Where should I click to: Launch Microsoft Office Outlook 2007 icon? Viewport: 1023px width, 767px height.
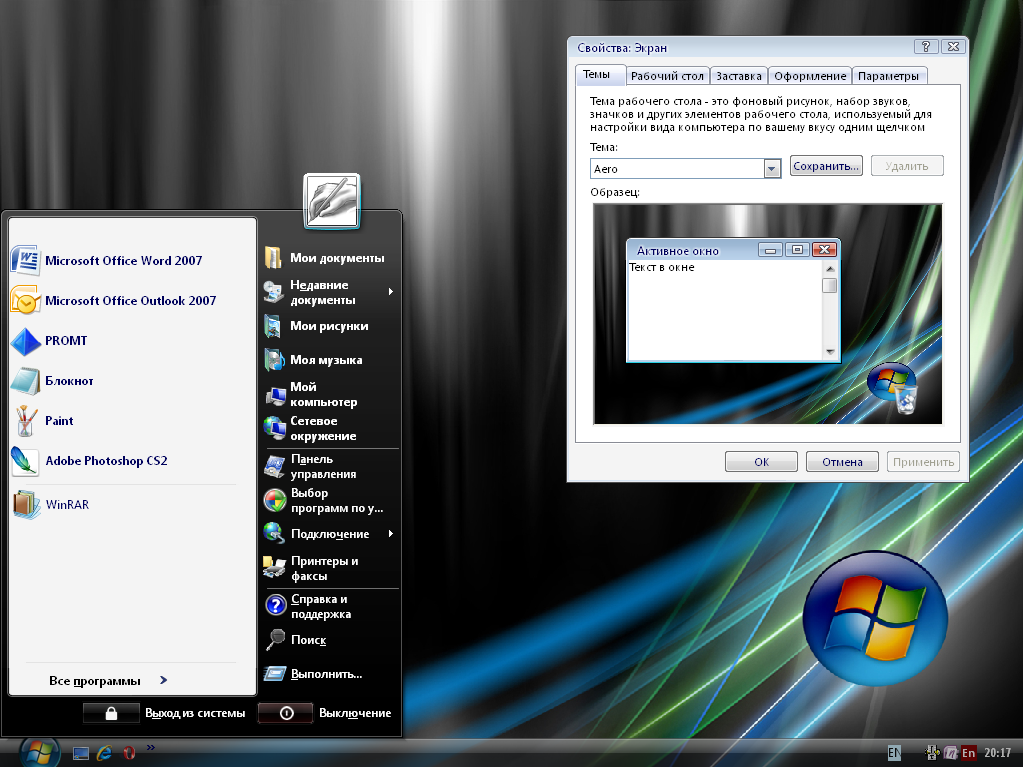(26, 301)
